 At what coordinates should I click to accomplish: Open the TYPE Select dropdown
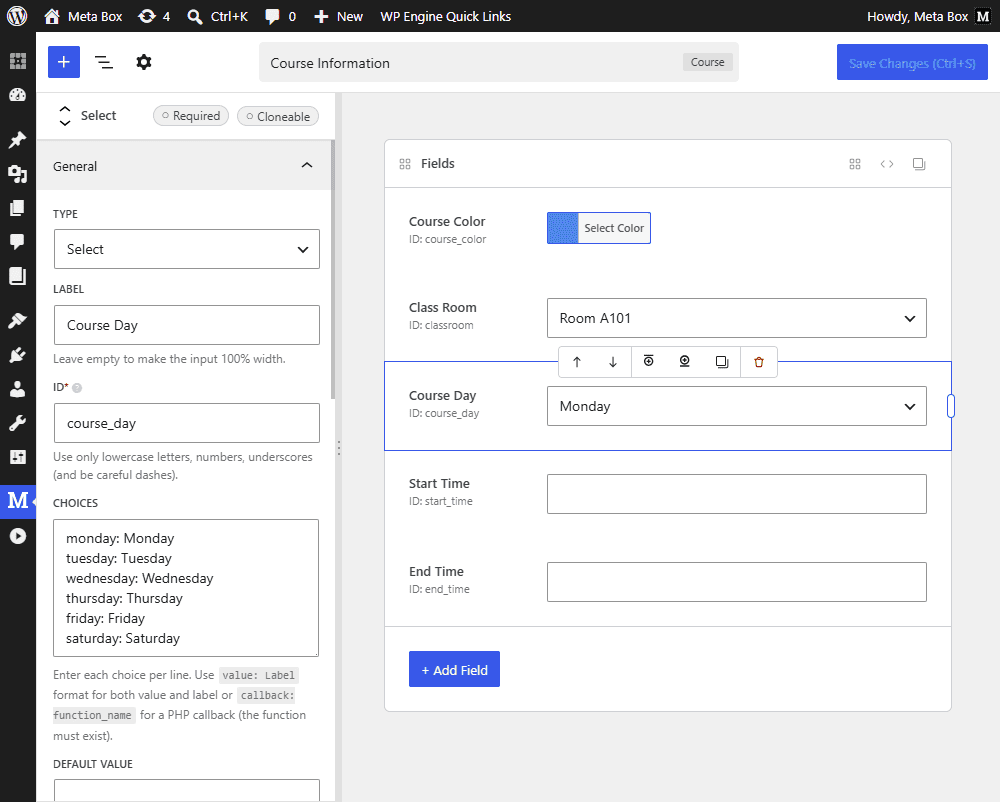tap(187, 249)
